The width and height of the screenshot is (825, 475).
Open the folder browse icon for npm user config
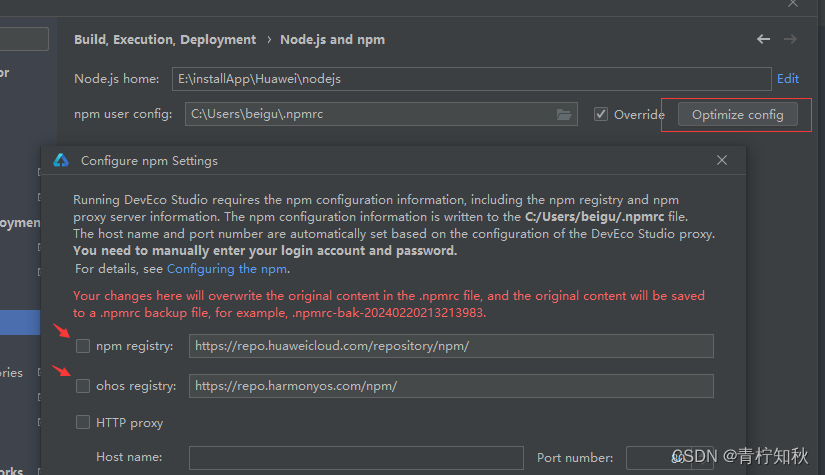click(564, 114)
